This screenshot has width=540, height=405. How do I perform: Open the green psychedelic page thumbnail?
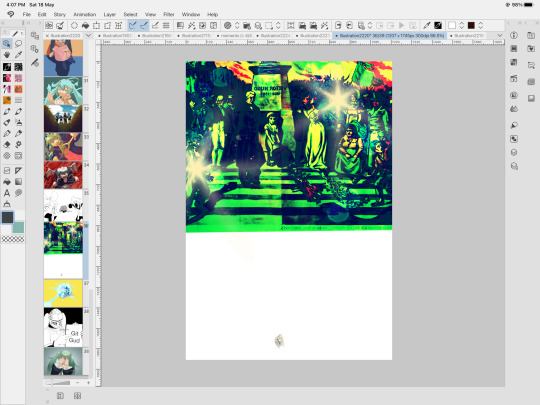click(63, 250)
